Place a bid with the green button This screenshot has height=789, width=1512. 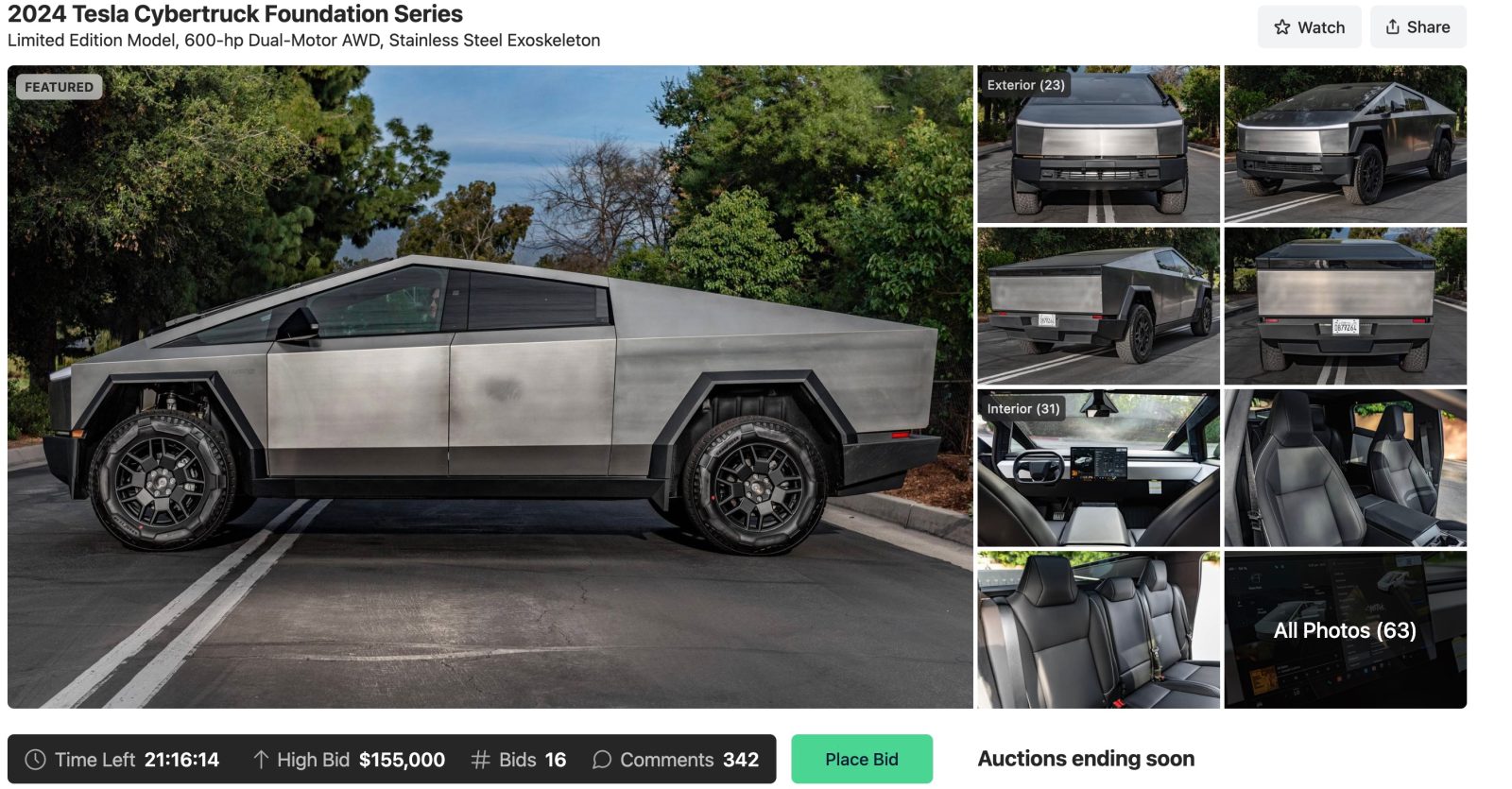(862, 759)
